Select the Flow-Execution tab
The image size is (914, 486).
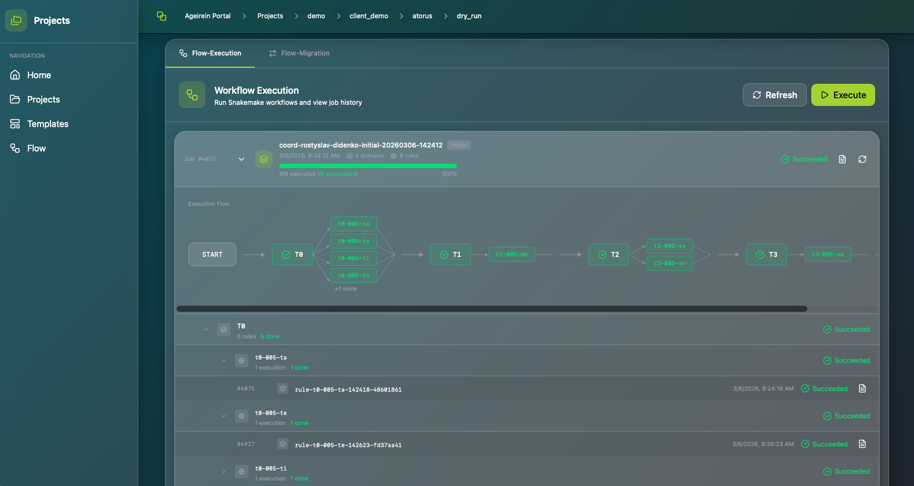[210, 53]
